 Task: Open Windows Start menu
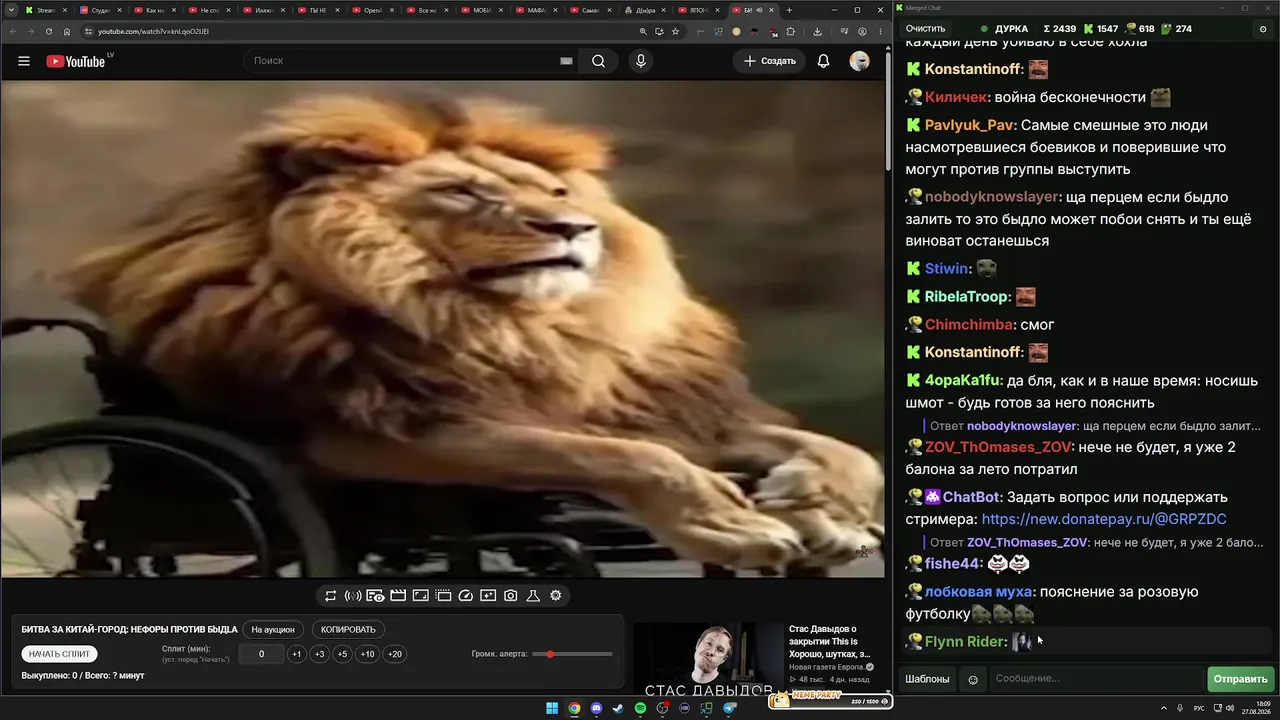(552, 709)
